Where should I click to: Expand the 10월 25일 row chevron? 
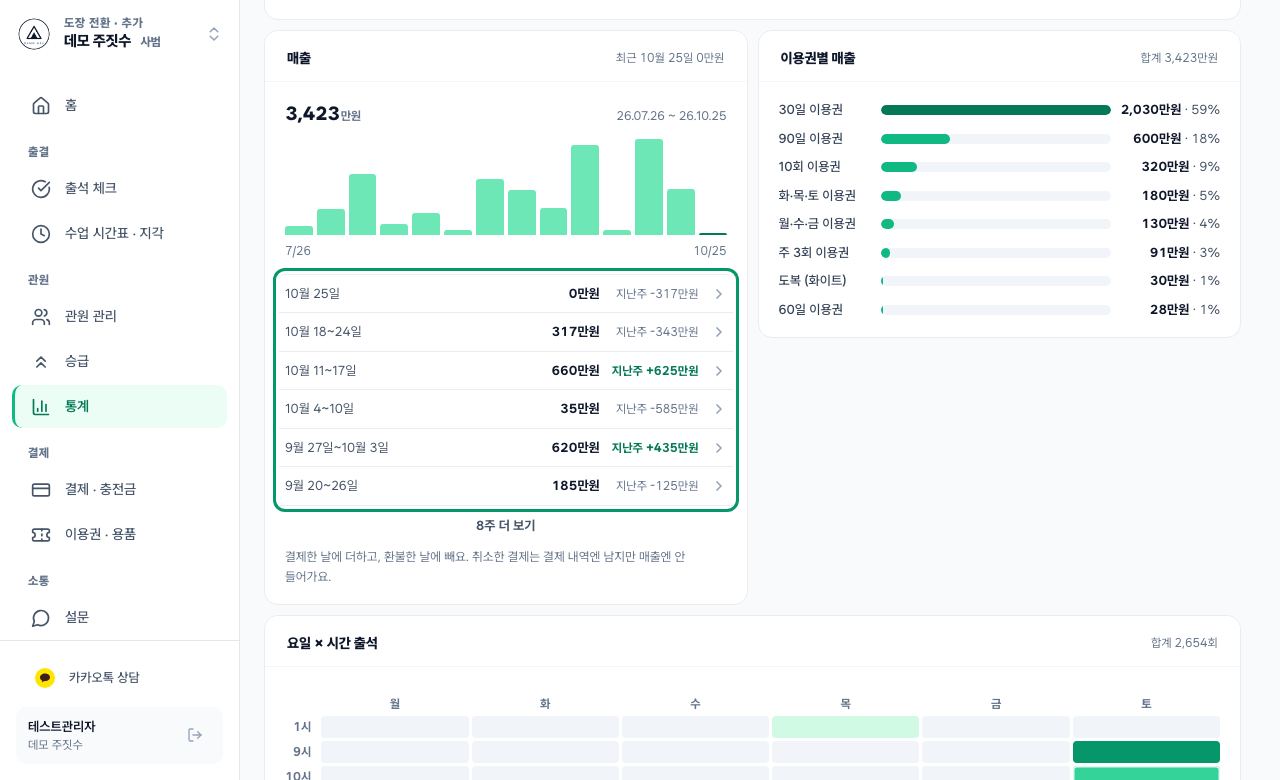pos(719,294)
